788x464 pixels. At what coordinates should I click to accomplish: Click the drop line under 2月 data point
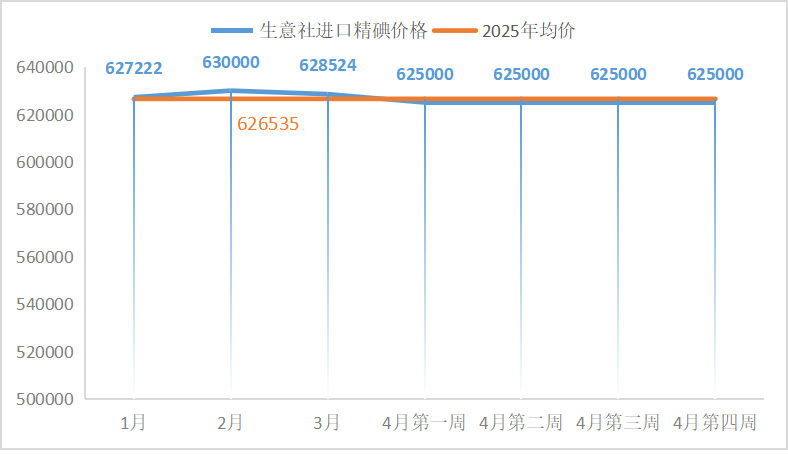pyautogui.click(x=231, y=245)
